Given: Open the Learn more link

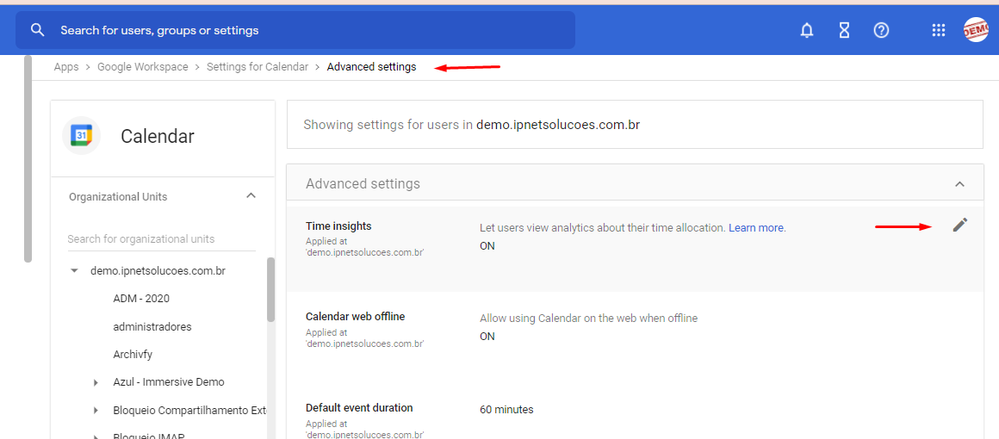Looking at the screenshot, I should coord(756,227).
